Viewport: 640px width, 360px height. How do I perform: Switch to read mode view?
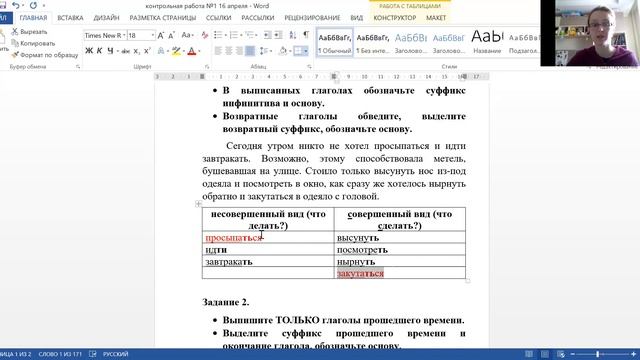point(529,354)
